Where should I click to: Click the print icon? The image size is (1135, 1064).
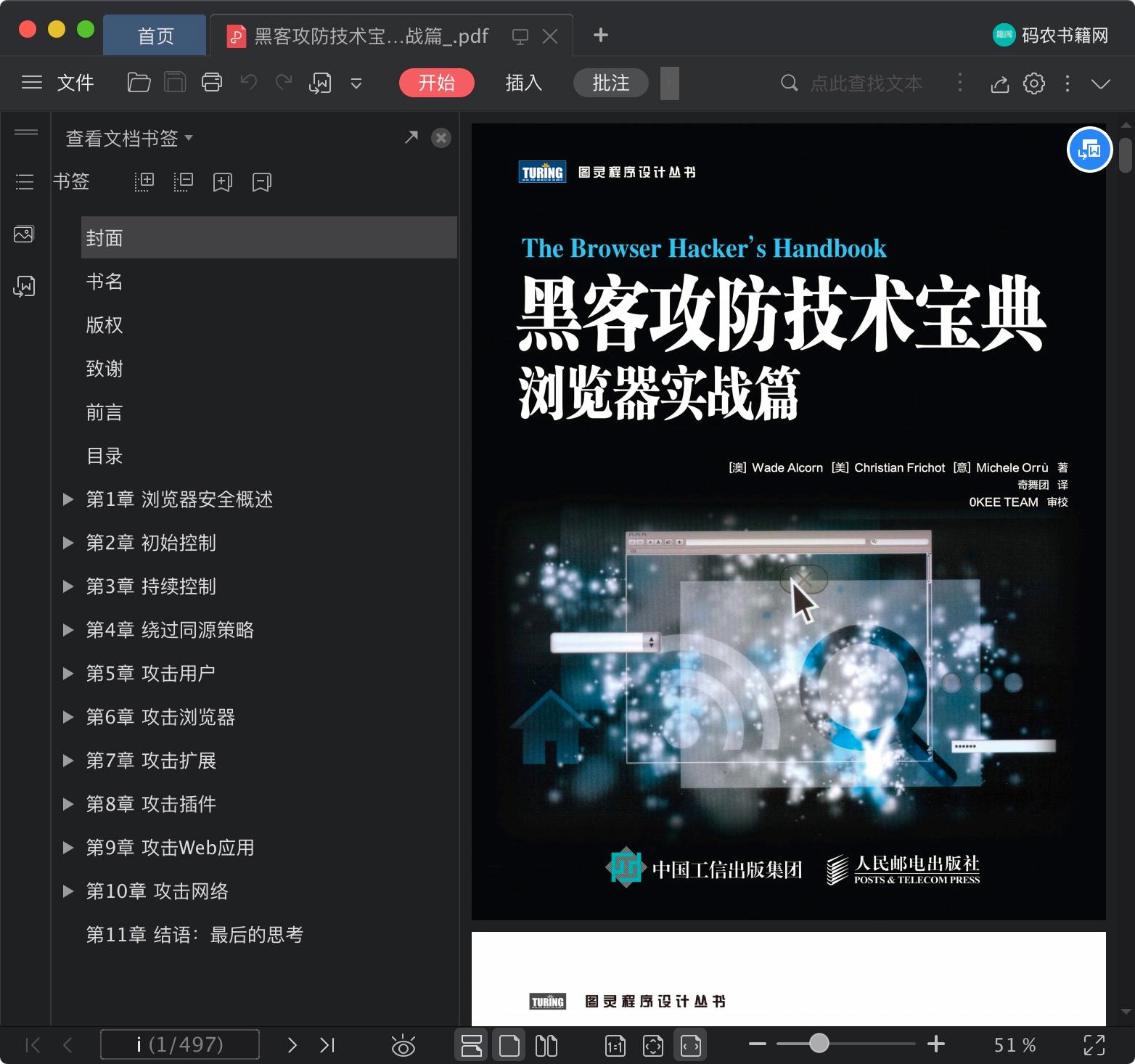pyautogui.click(x=212, y=83)
